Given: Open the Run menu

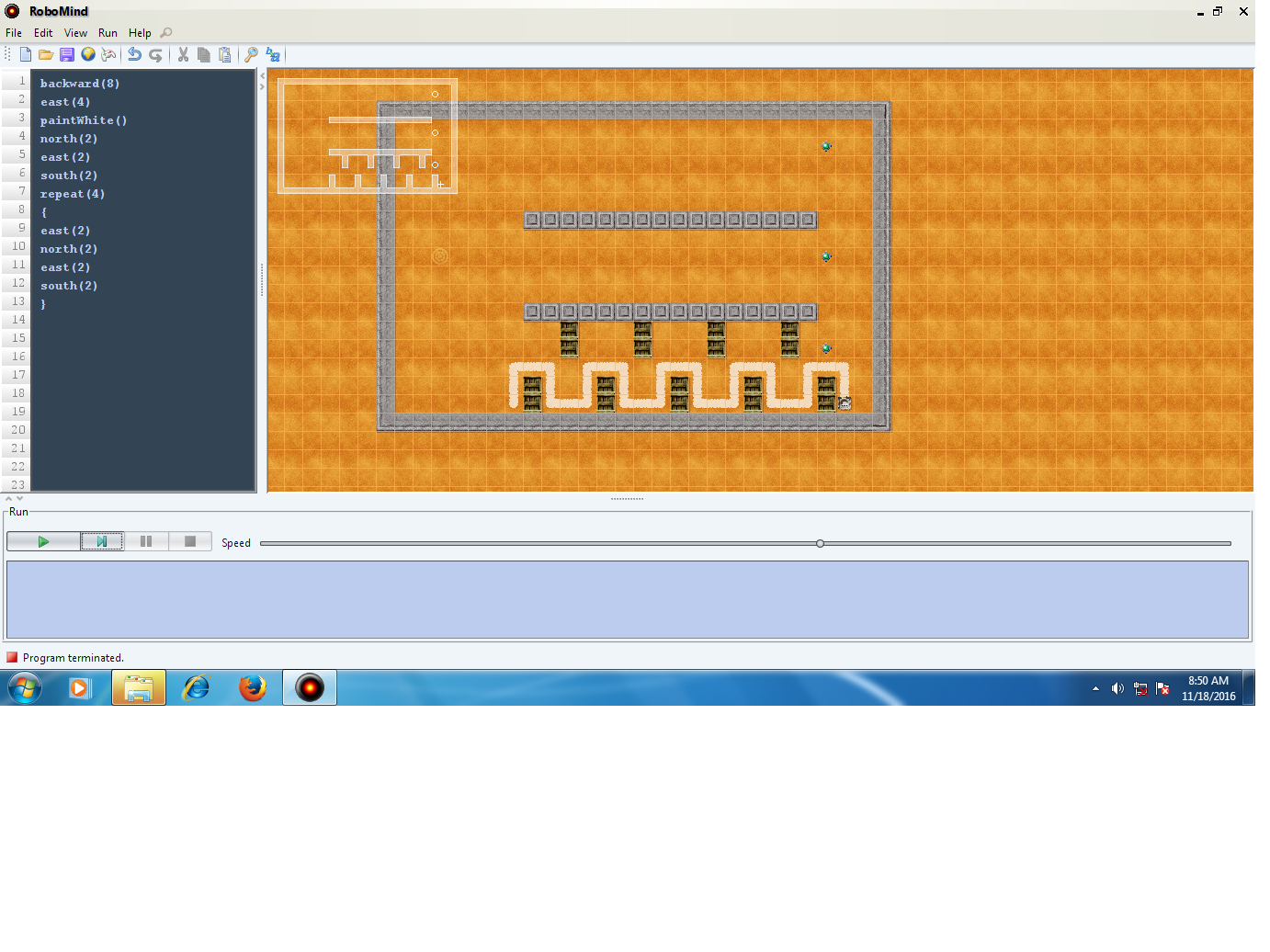Looking at the screenshot, I should tap(108, 33).
